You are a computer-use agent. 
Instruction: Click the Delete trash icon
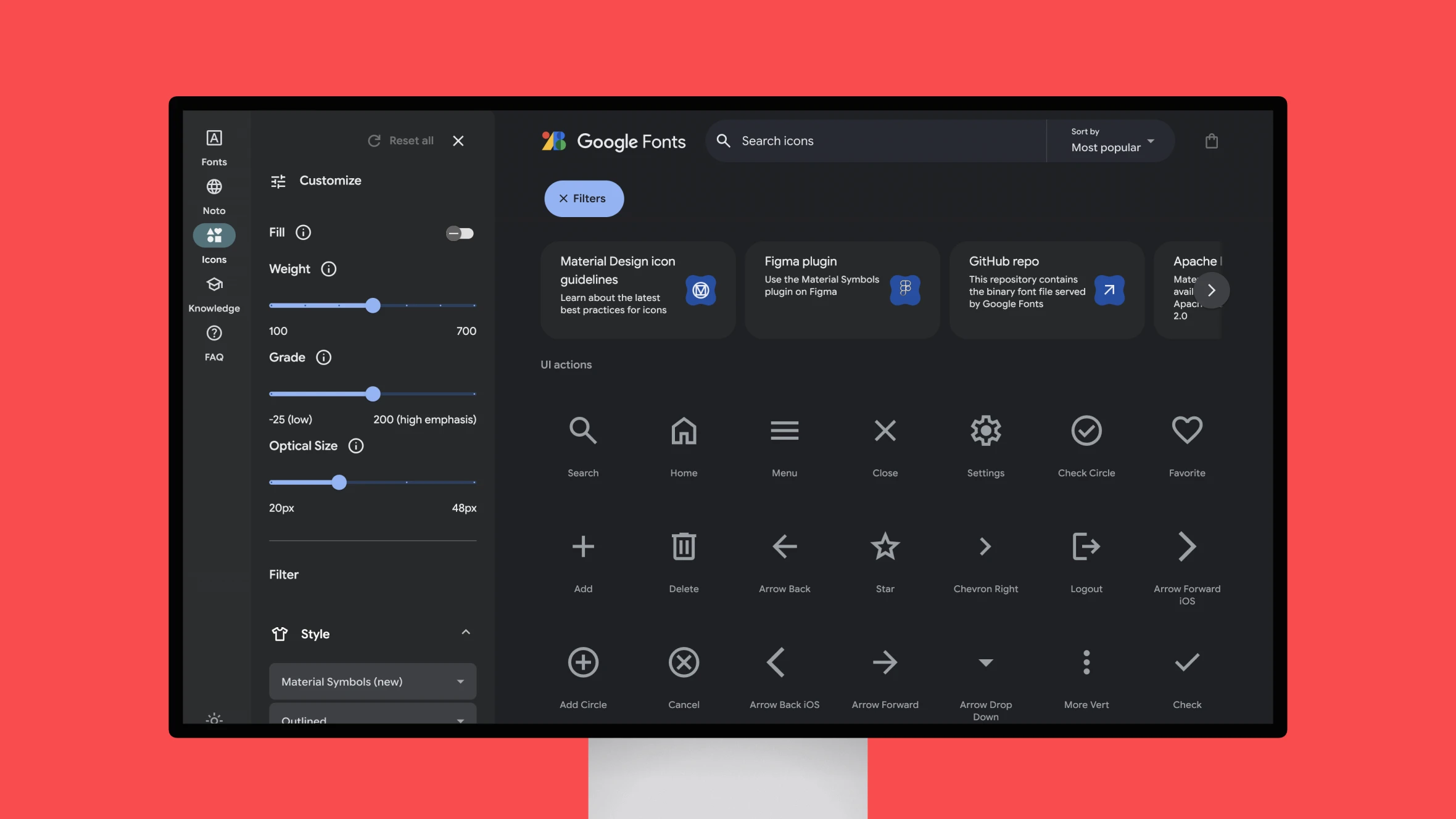(683, 546)
